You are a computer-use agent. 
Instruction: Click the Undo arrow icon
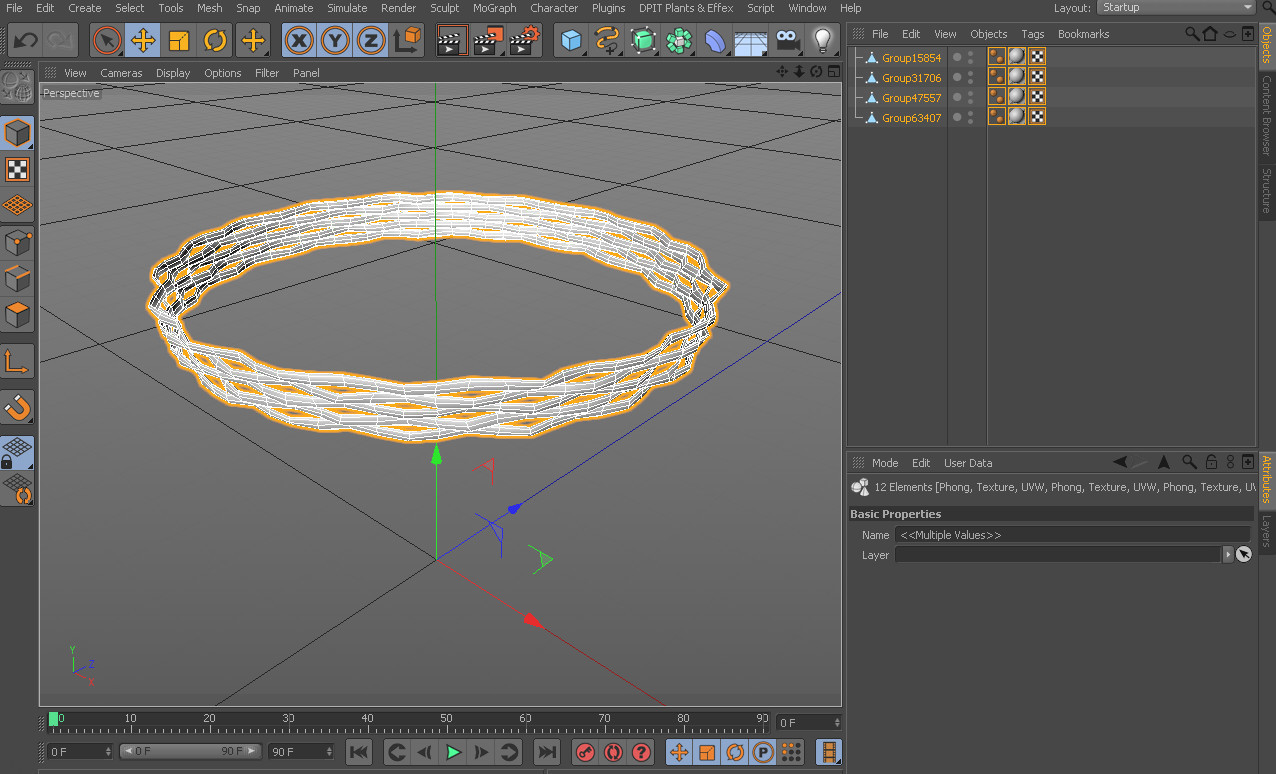(25, 41)
